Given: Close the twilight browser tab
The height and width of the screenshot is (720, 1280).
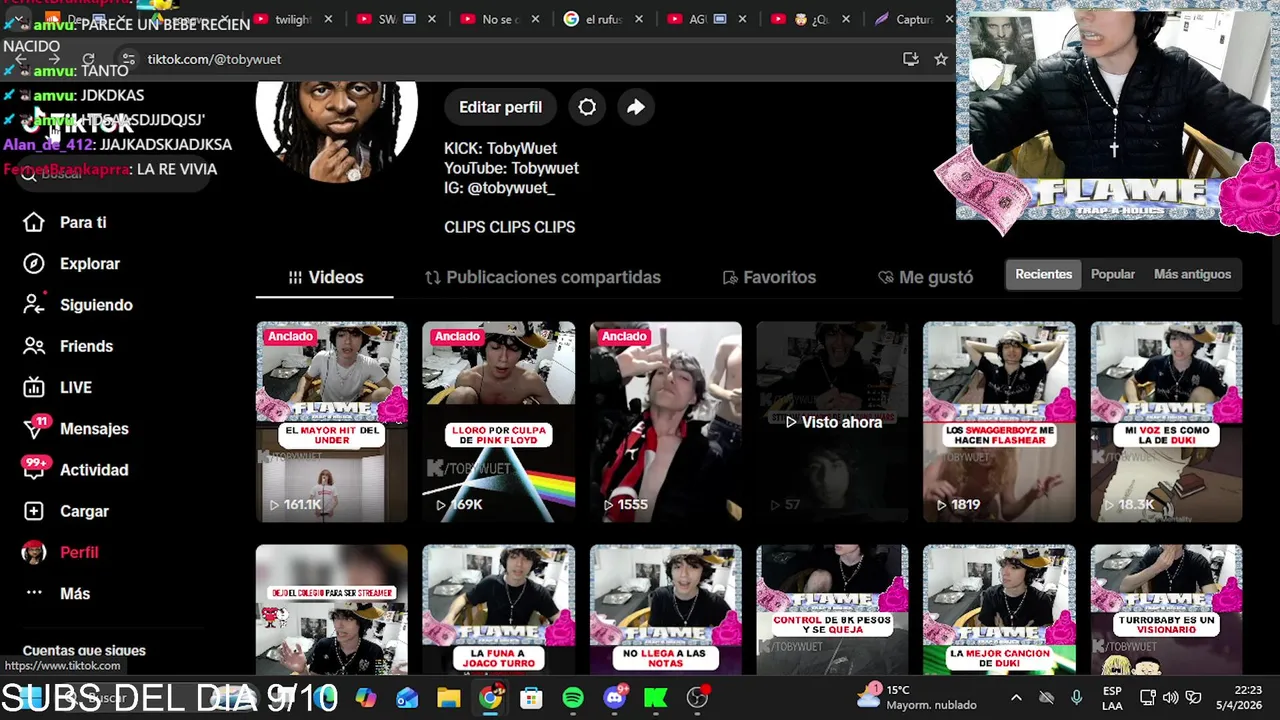Looking at the screenshot, I should 328,19.
